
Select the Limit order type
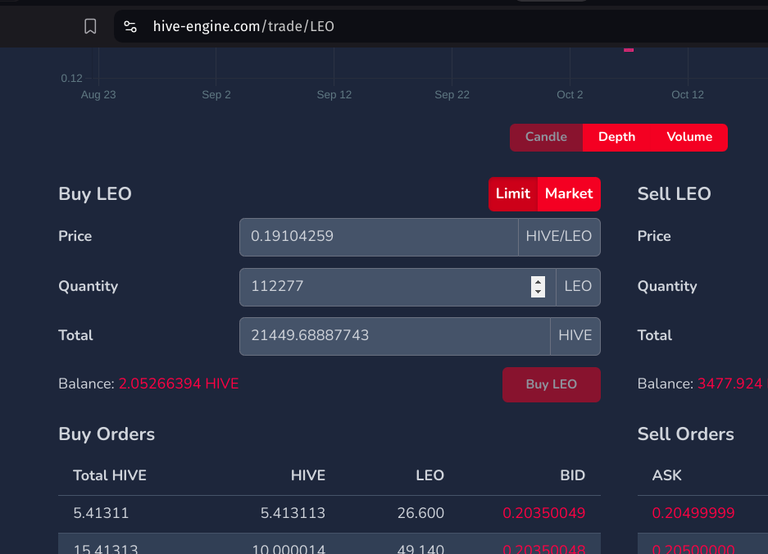point(513,194)
